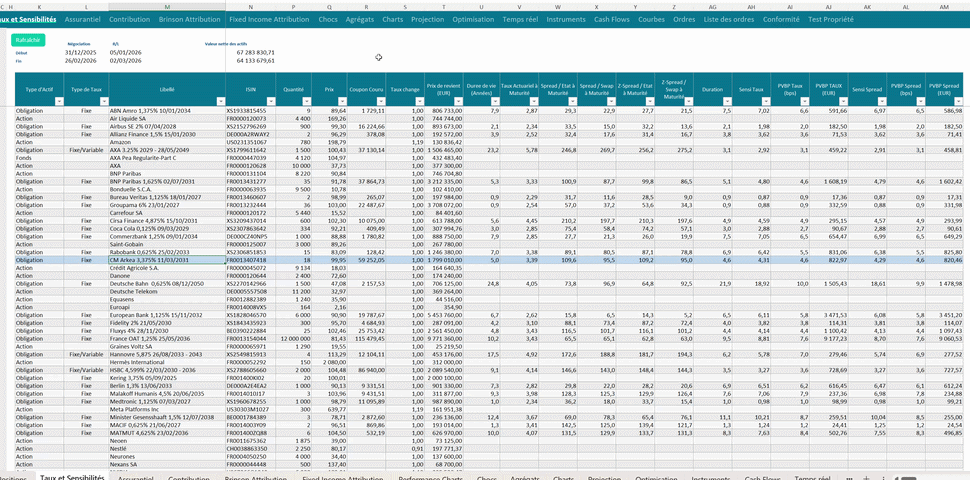Open Projection in the top navigation bar
Image resolution: width=970 pixels, height=480 pixels.
tap(427, 19)
